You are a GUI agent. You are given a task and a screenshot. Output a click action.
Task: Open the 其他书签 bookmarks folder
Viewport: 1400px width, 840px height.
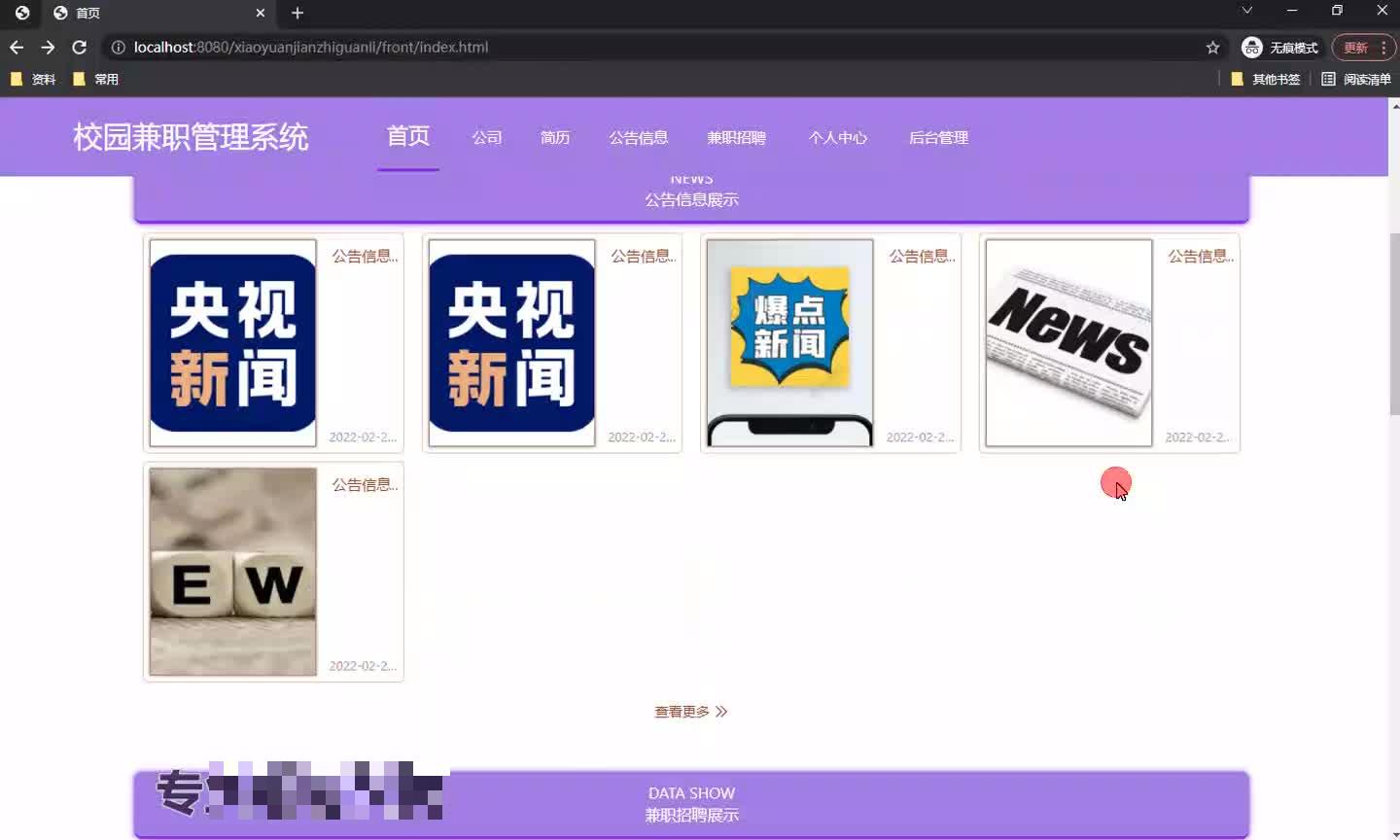tap(1265, 79)
